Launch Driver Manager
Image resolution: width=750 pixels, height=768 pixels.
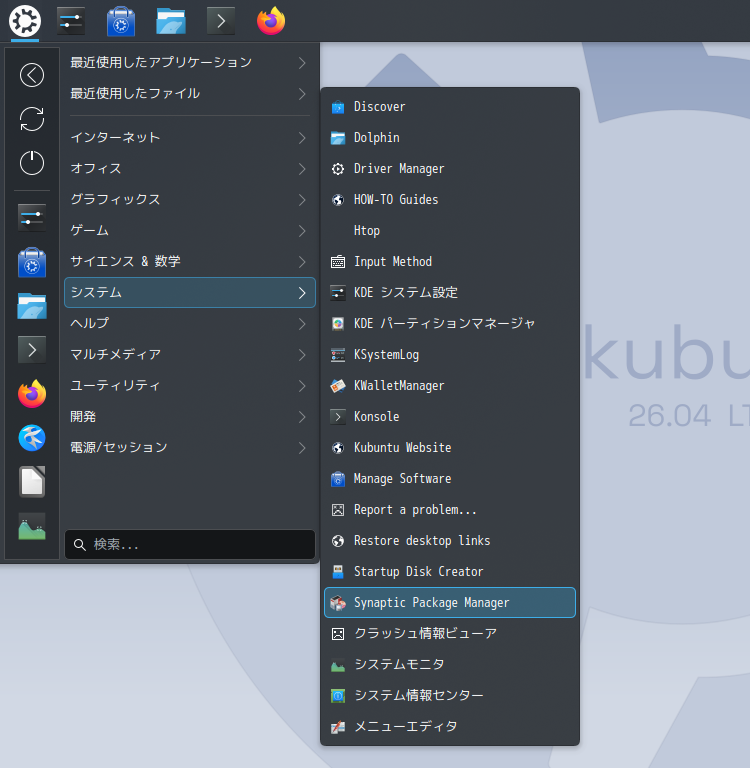coord(450,168)
